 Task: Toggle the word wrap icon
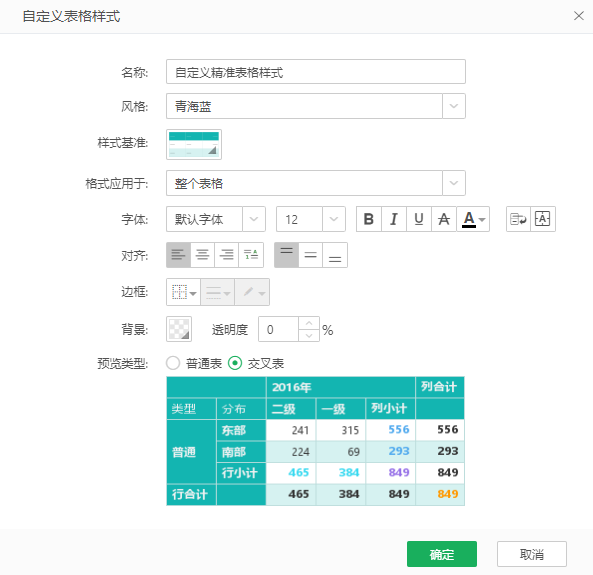(x=518, y=219)
